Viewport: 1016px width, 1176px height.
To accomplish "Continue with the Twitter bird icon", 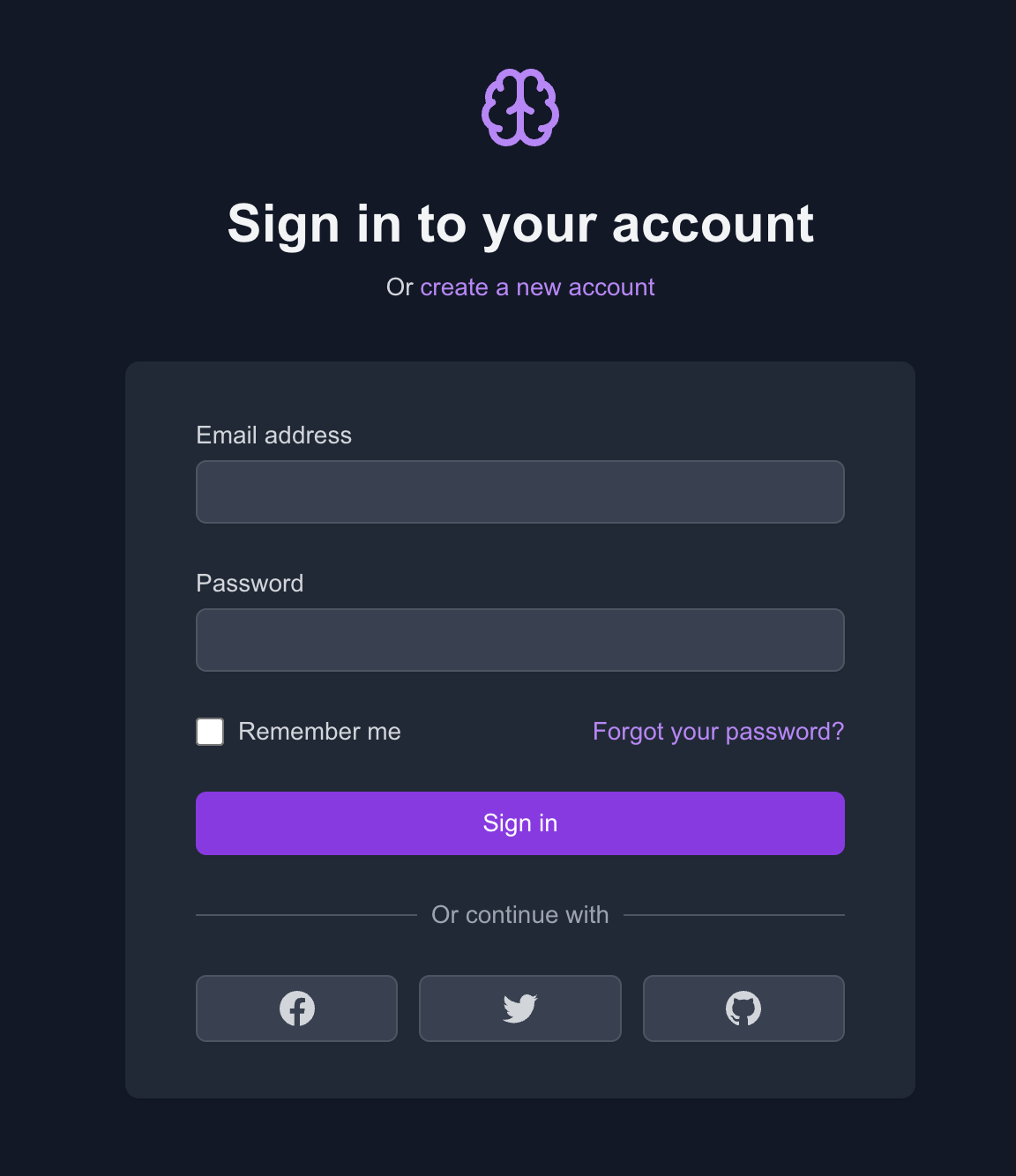I will coord(520,1009).
